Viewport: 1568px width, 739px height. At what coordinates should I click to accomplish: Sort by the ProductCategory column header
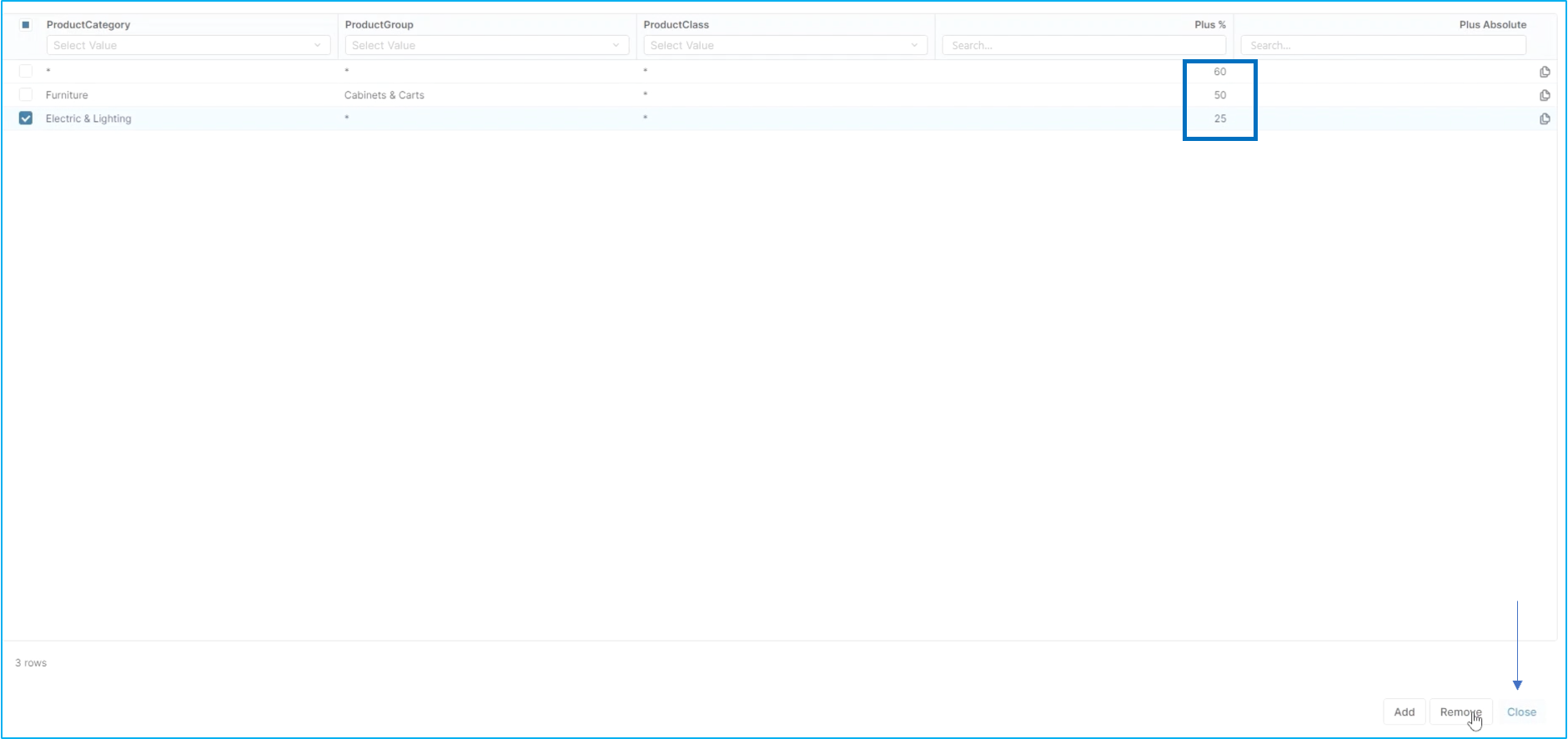point(88,25)
